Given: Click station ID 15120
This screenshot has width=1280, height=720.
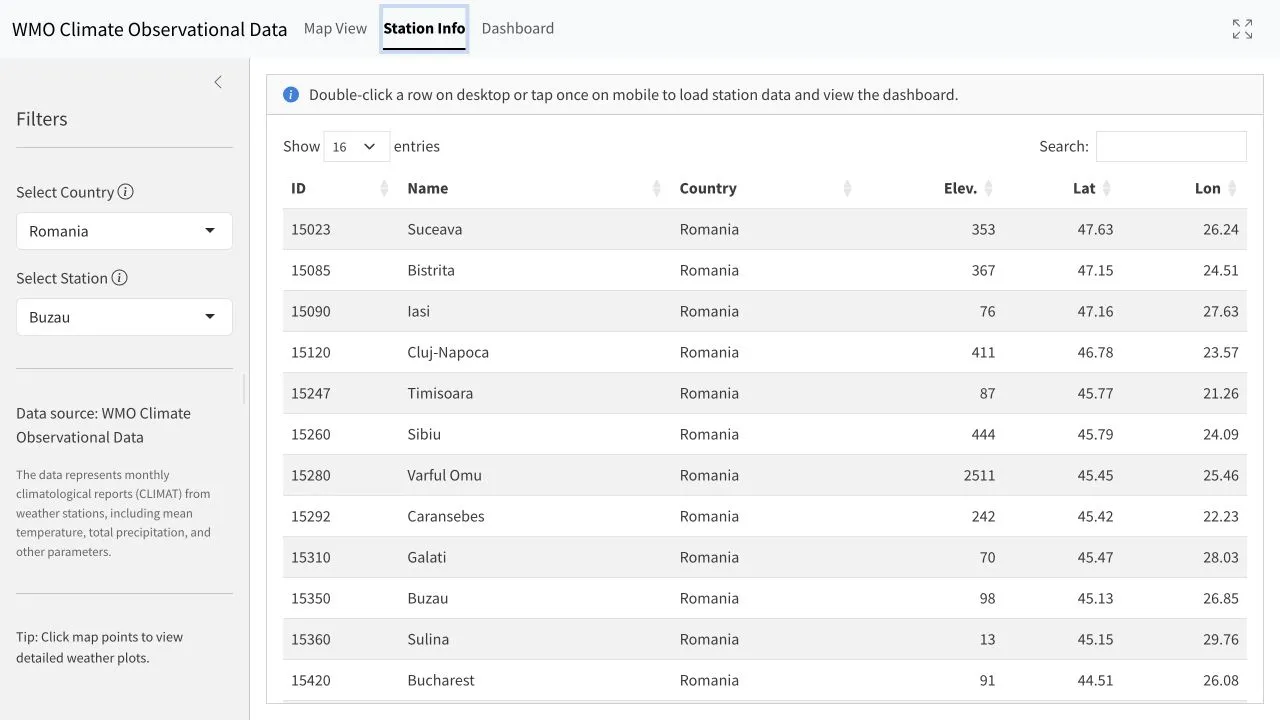Looking at the screenshot, I should (x=311, y=352).
